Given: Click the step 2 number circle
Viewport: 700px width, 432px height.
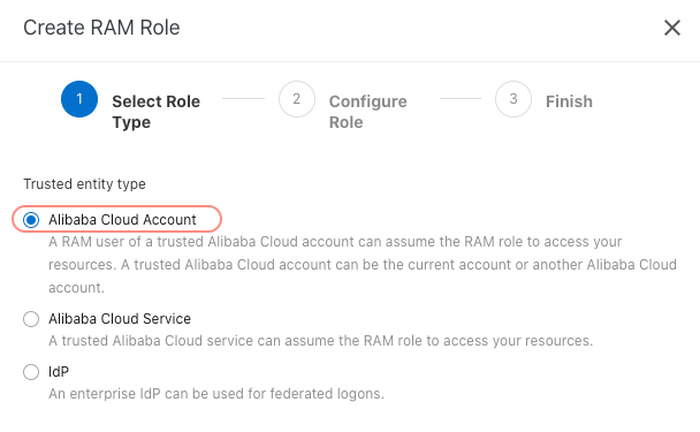Looking at the screenshot, I should tap(296, 99).
